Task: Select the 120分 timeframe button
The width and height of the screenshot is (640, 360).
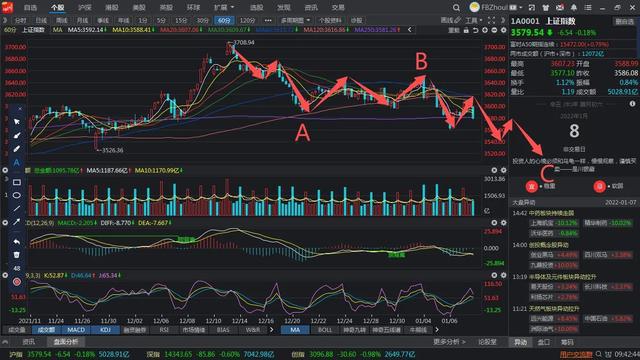Action: click(247, 20)
